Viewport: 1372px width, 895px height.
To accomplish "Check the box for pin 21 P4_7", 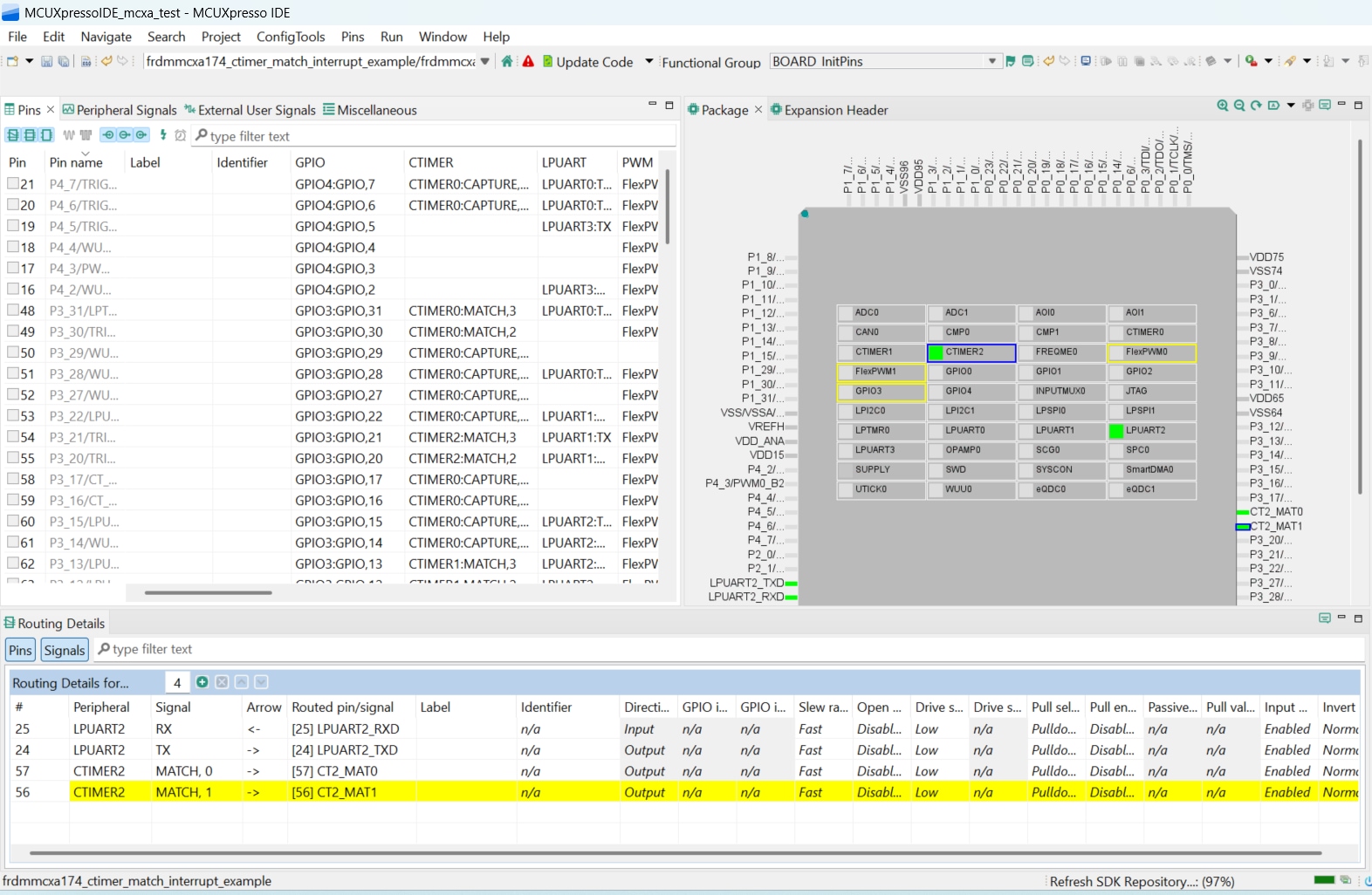I will coord(13,184).
